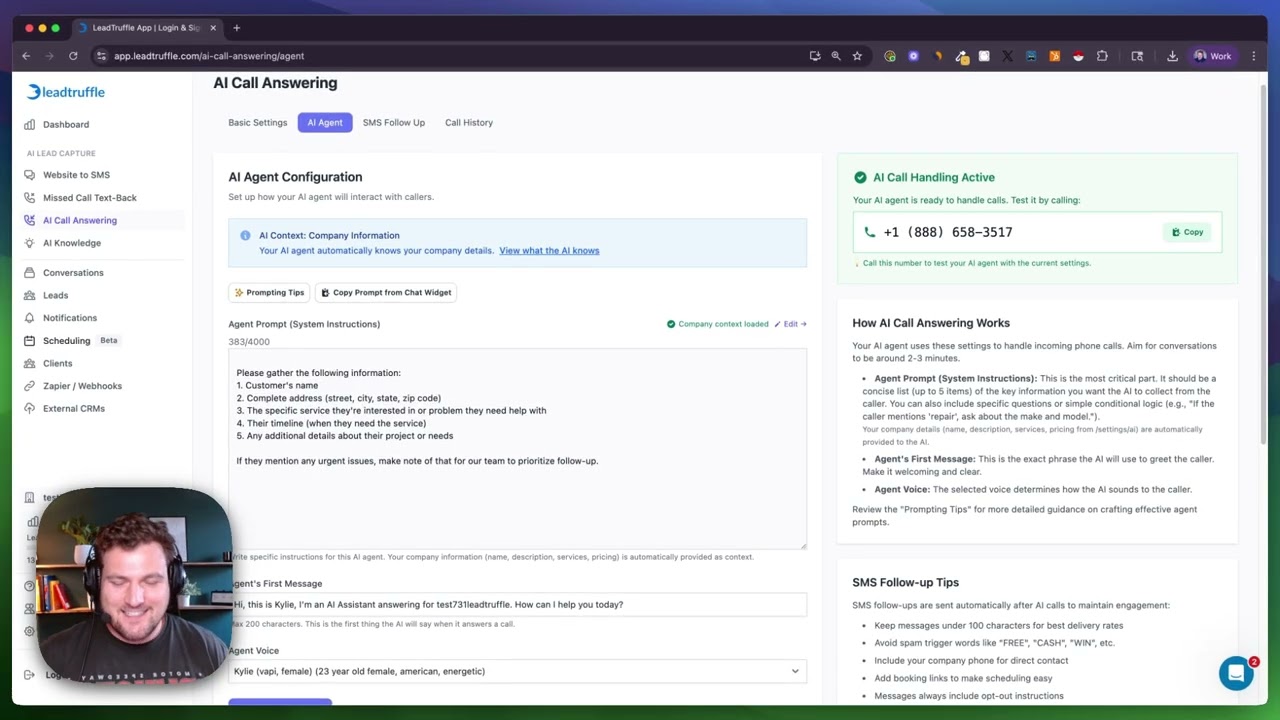
Task: Open browser zoom magnifier icon
Action: (x=836, y=56)
